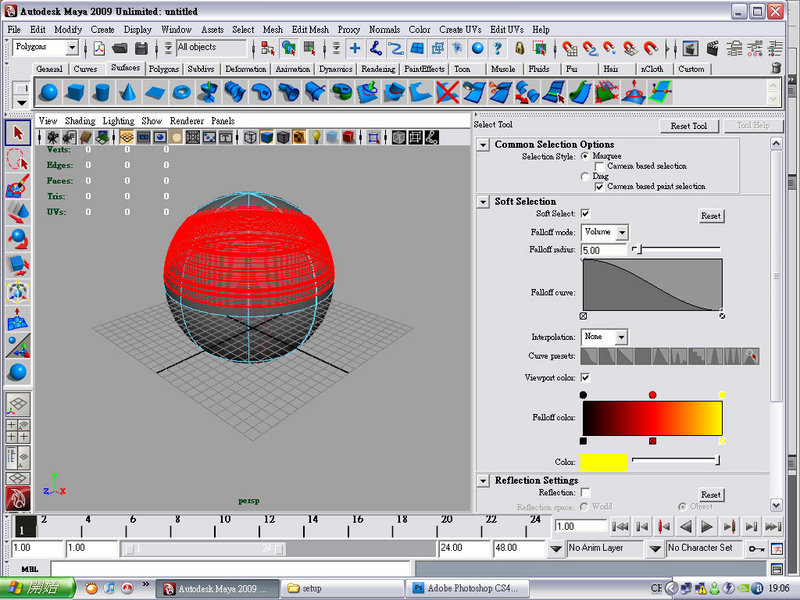Select Drag selection style
Viewport: 800px width, 600px height.
585,177
